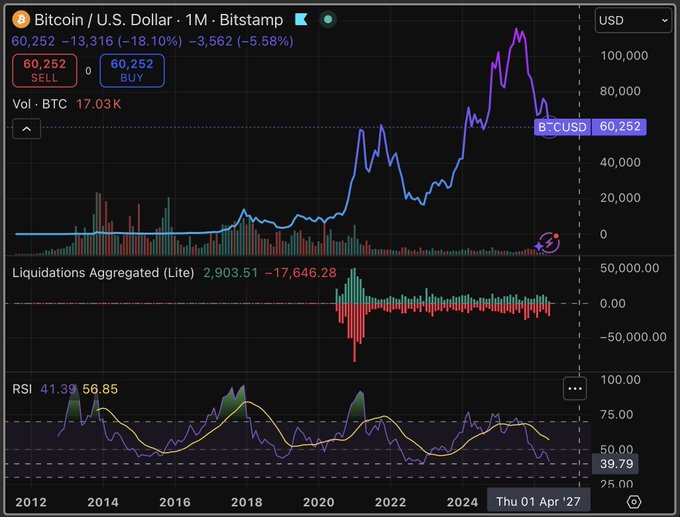Click the hexagon chart settings icon

[x=634, y=502]
